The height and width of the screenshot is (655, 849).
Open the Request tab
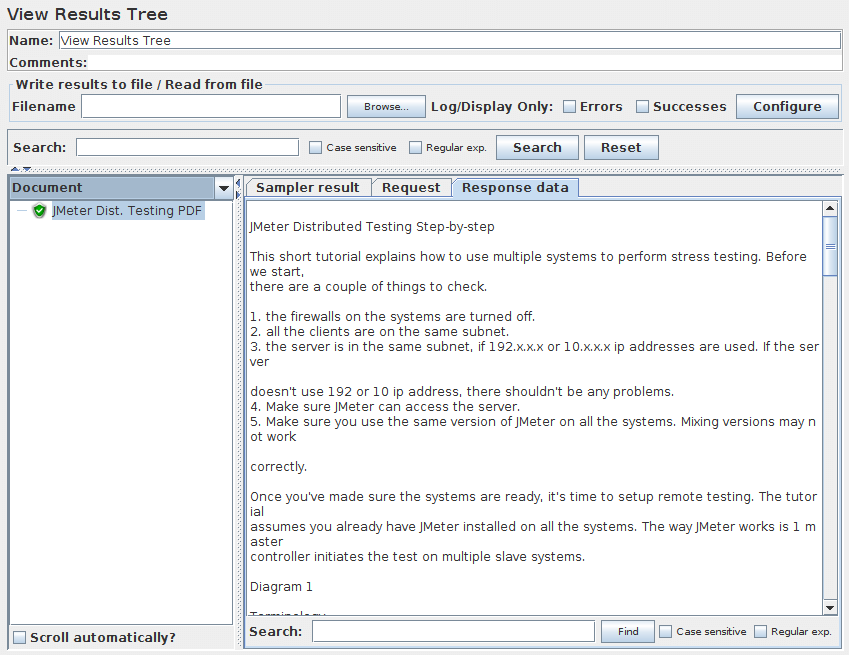(x=411, y=187)
